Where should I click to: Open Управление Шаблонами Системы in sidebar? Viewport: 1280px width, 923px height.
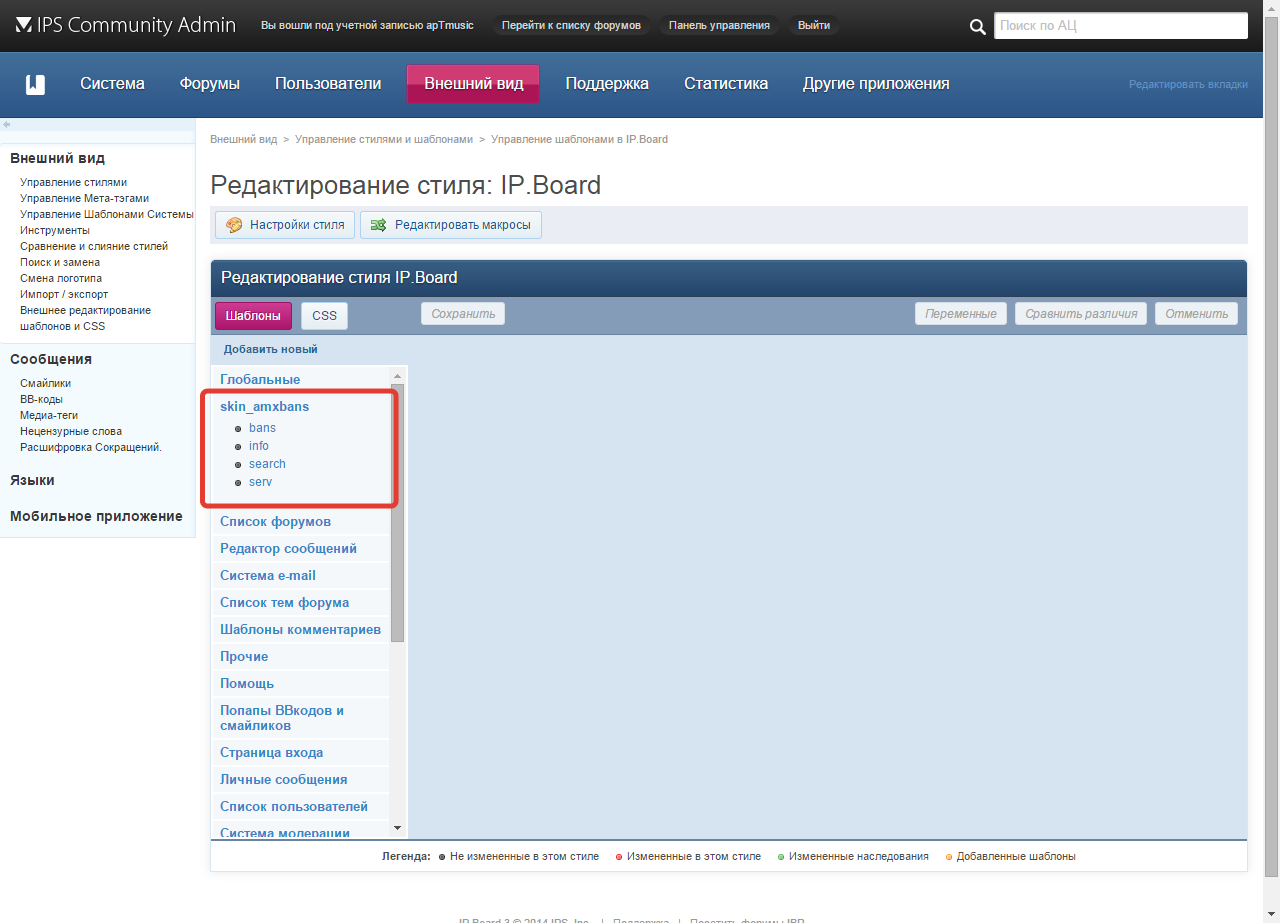(x=106, y=214)
